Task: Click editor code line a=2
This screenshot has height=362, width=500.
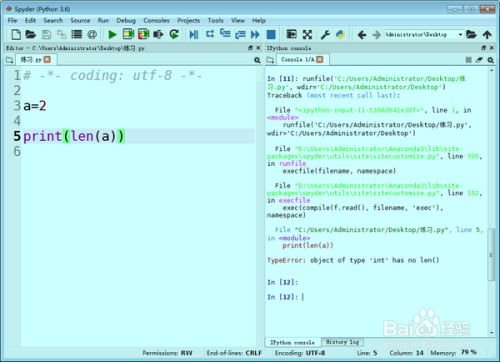Action: coord(35,106)
